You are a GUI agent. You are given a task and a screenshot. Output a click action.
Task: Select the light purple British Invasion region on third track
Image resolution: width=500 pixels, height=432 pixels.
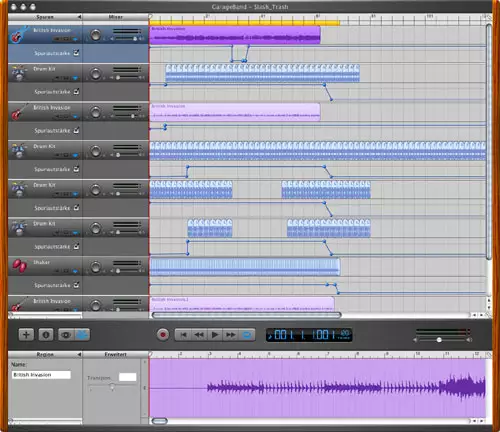point(235,112)
